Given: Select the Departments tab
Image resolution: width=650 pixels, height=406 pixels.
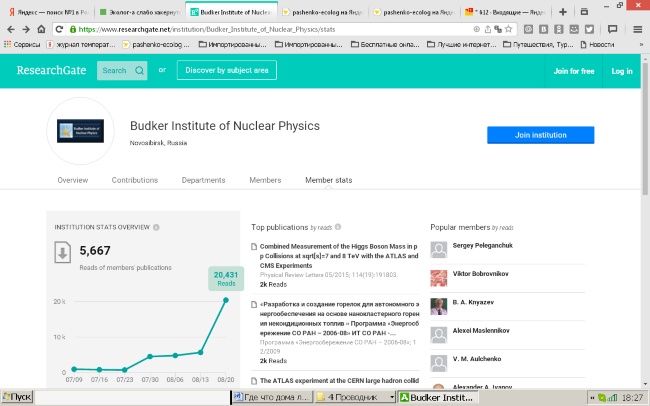Looking at the screenshot, I should pos(203,180).
